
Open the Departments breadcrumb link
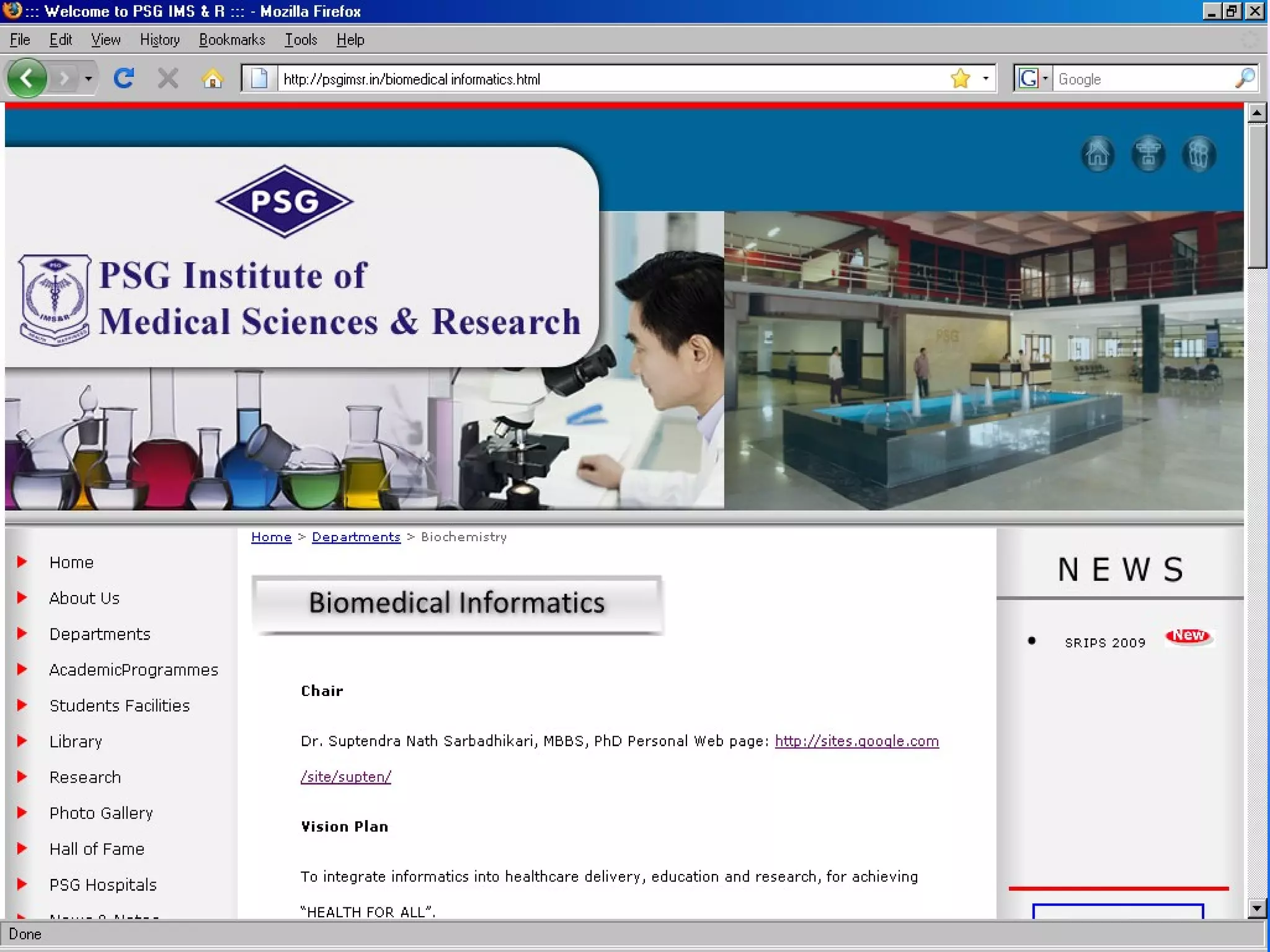(356, 537)
